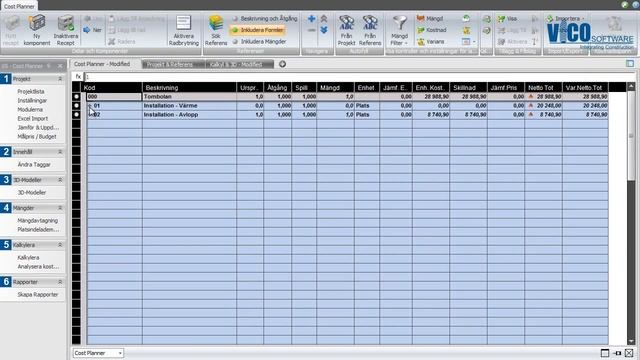Open Skapa Rapporter in sidebar
Screen dimensions: 640x360
[38, 295]
